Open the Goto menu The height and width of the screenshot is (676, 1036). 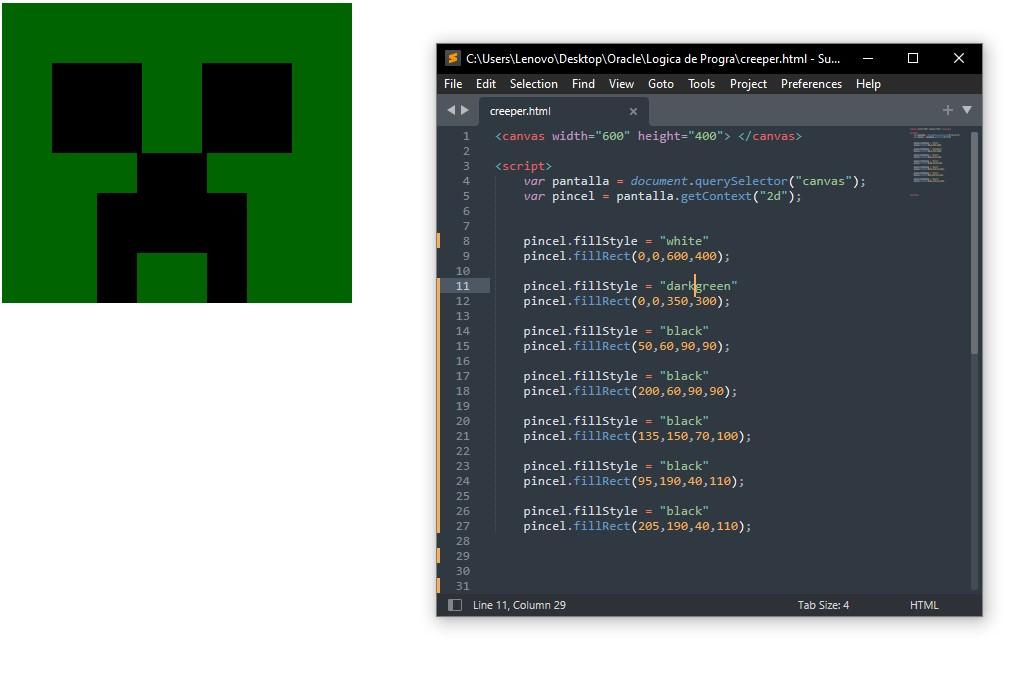[661, 84]
